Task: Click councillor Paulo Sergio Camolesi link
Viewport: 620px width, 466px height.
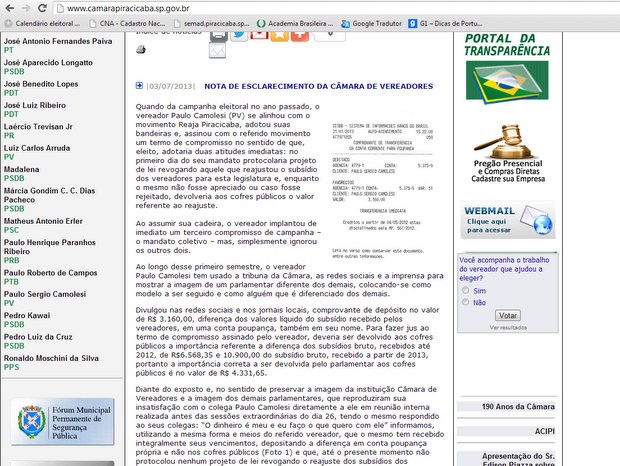Action: point(45,296)
